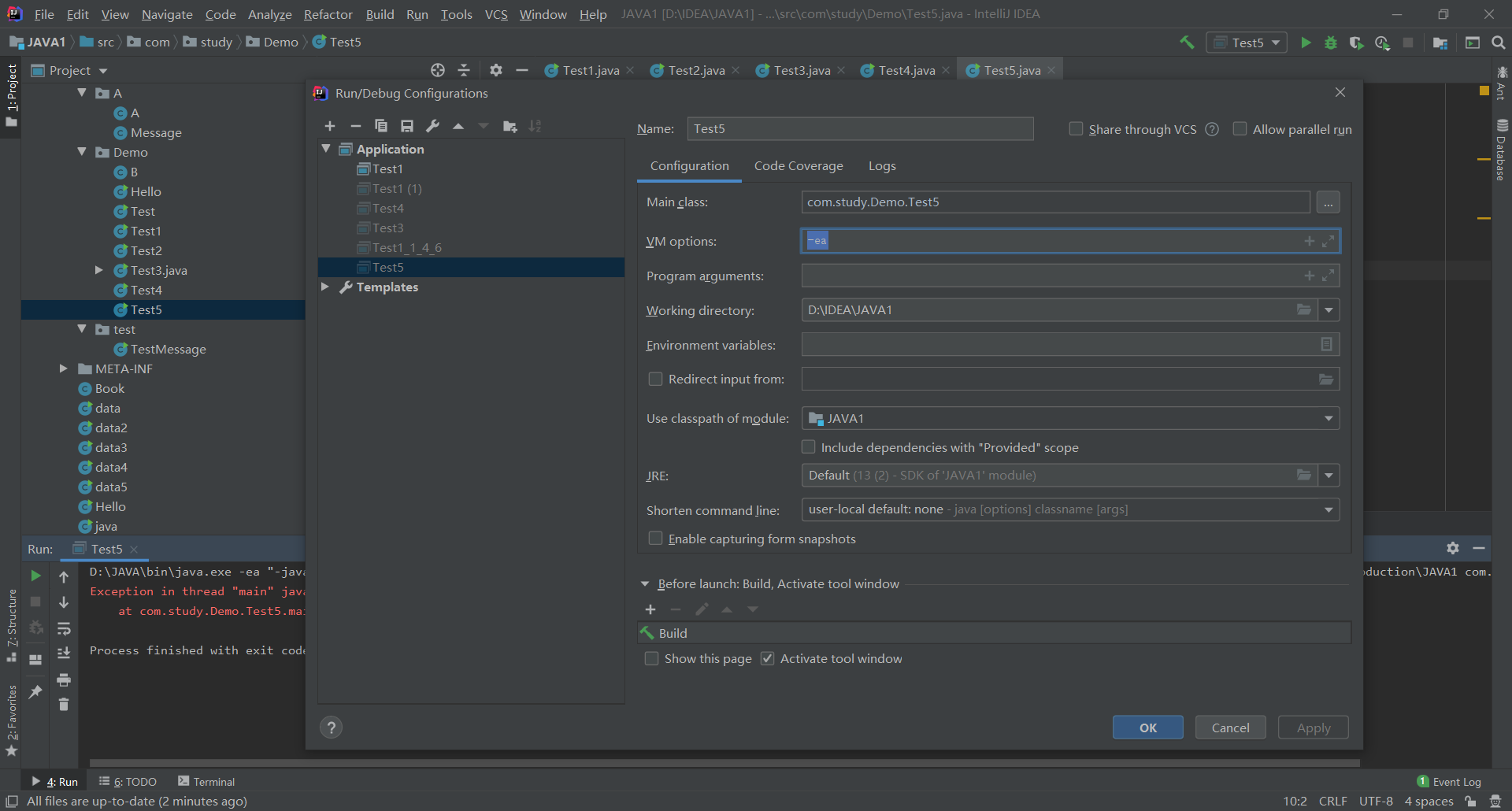
Task: Expand the VM options field editor
Action: [1328, 241]
